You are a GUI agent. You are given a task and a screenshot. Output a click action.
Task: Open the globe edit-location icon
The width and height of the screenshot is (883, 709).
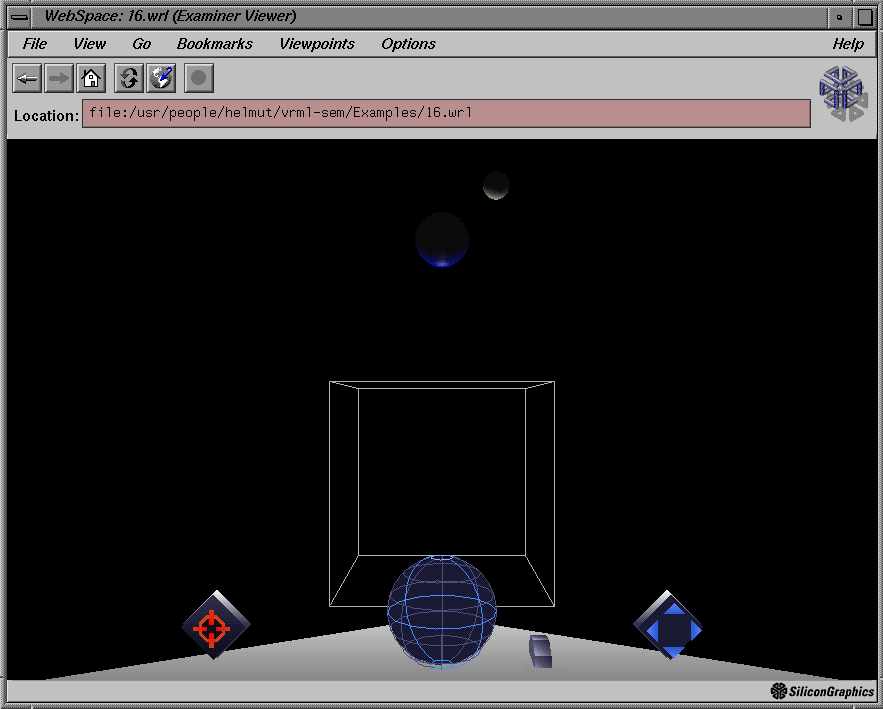161,78
